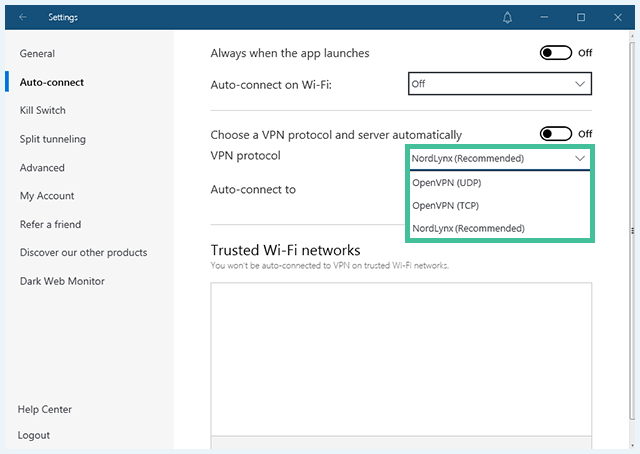
Task: Open Advanced settings section
Action: click(42, 167)
